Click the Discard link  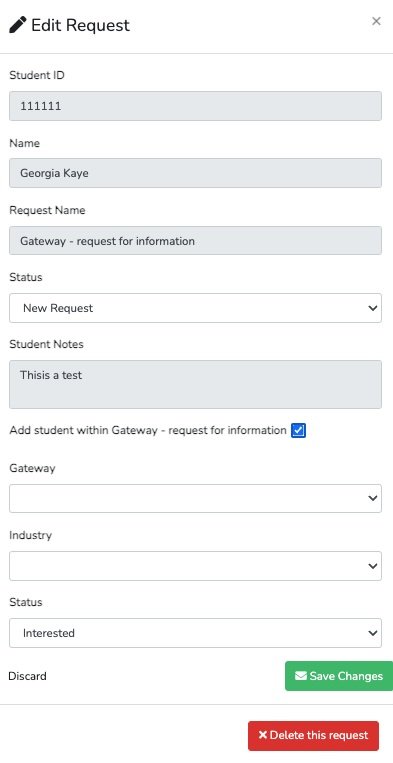[x=28, y=676]
